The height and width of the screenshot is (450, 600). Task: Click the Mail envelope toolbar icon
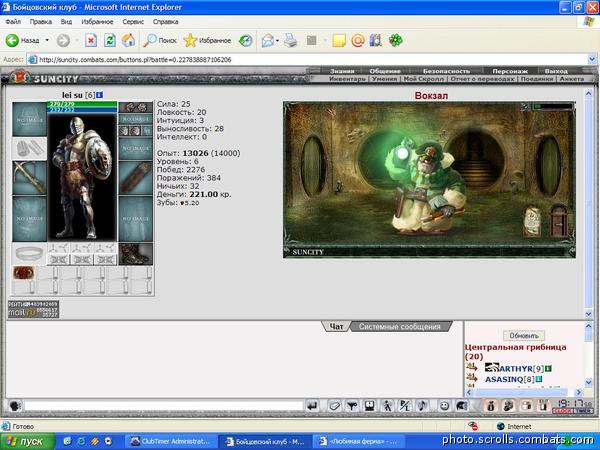268,40
